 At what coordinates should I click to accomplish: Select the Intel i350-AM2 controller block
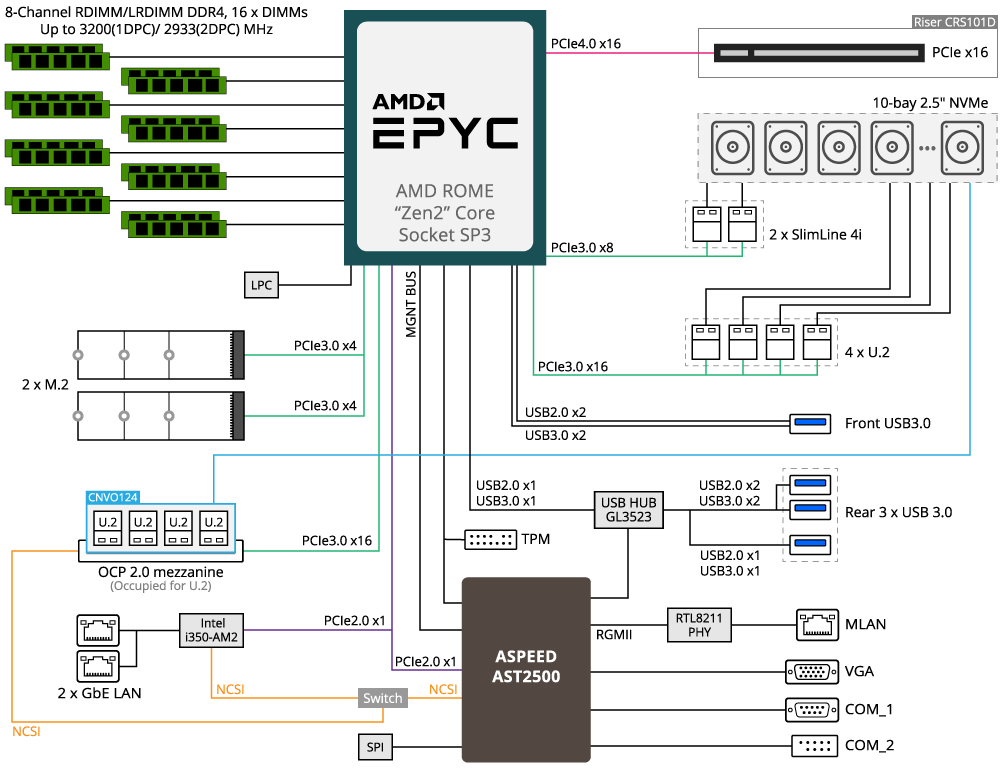point(211,630)
